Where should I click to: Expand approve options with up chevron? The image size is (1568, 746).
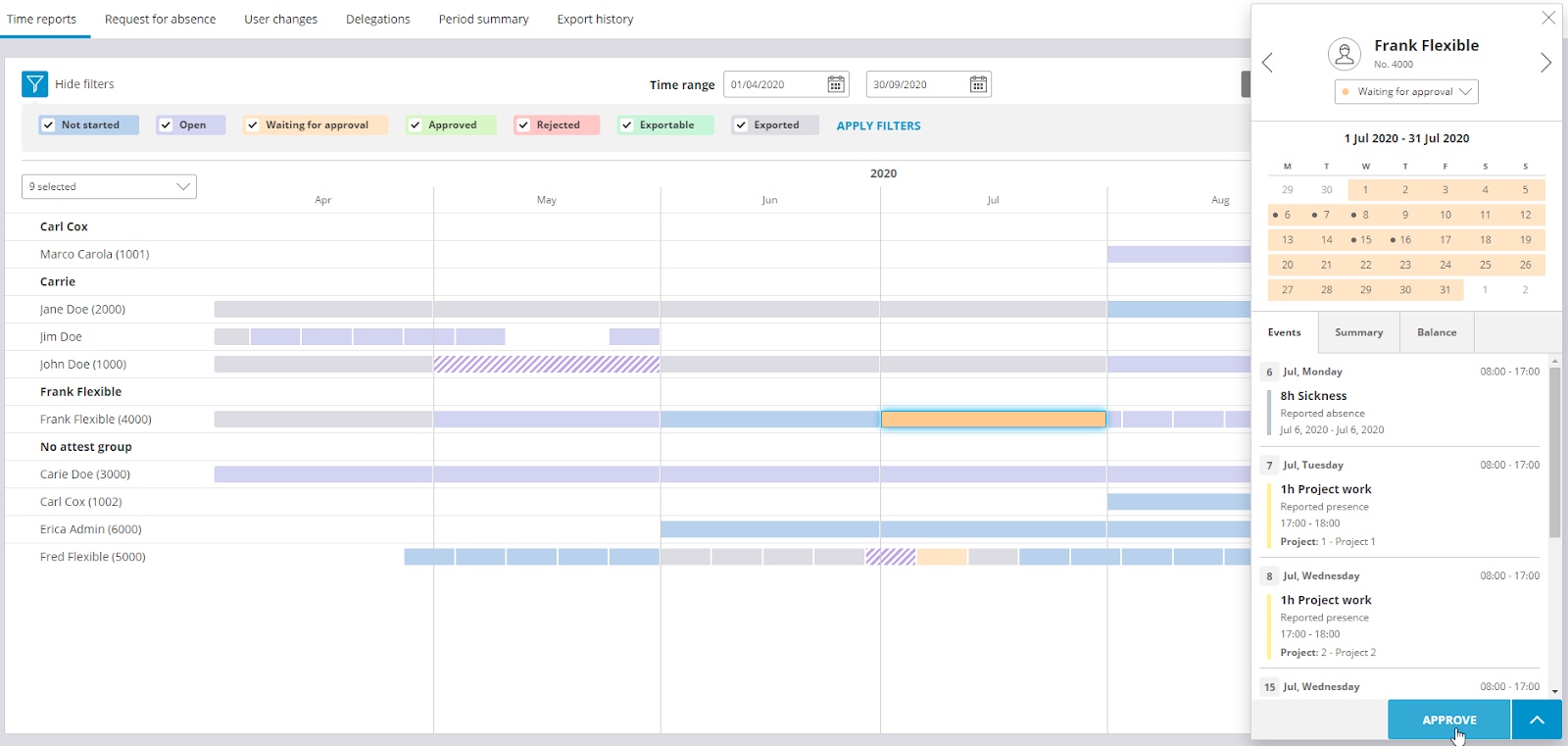click(1537, 720)
